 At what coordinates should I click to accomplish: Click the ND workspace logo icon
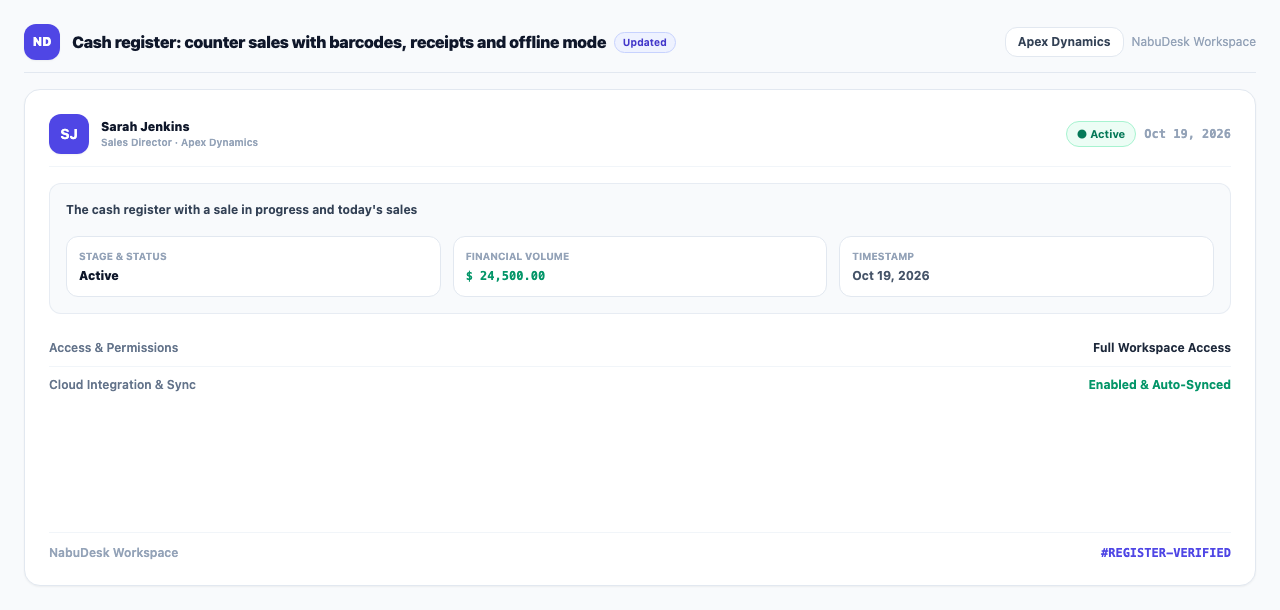tap(42, 42)
